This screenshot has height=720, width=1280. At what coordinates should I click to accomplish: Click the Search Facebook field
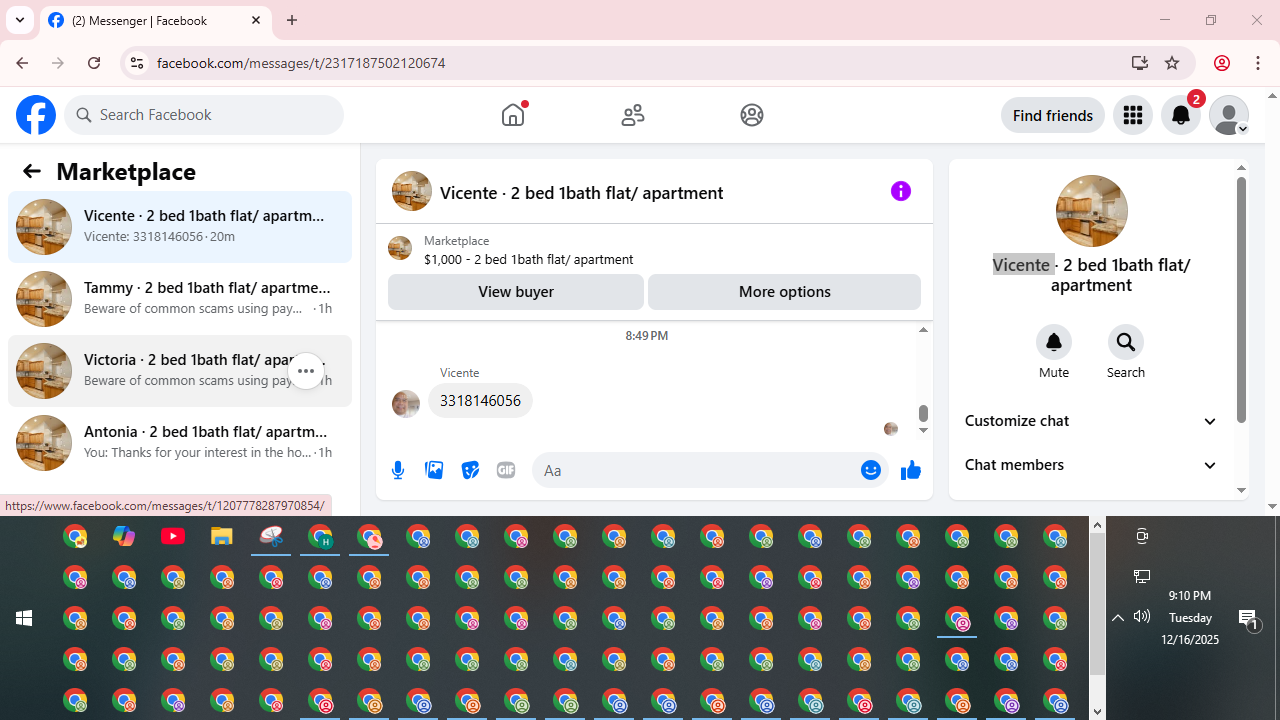pos(204,115)
